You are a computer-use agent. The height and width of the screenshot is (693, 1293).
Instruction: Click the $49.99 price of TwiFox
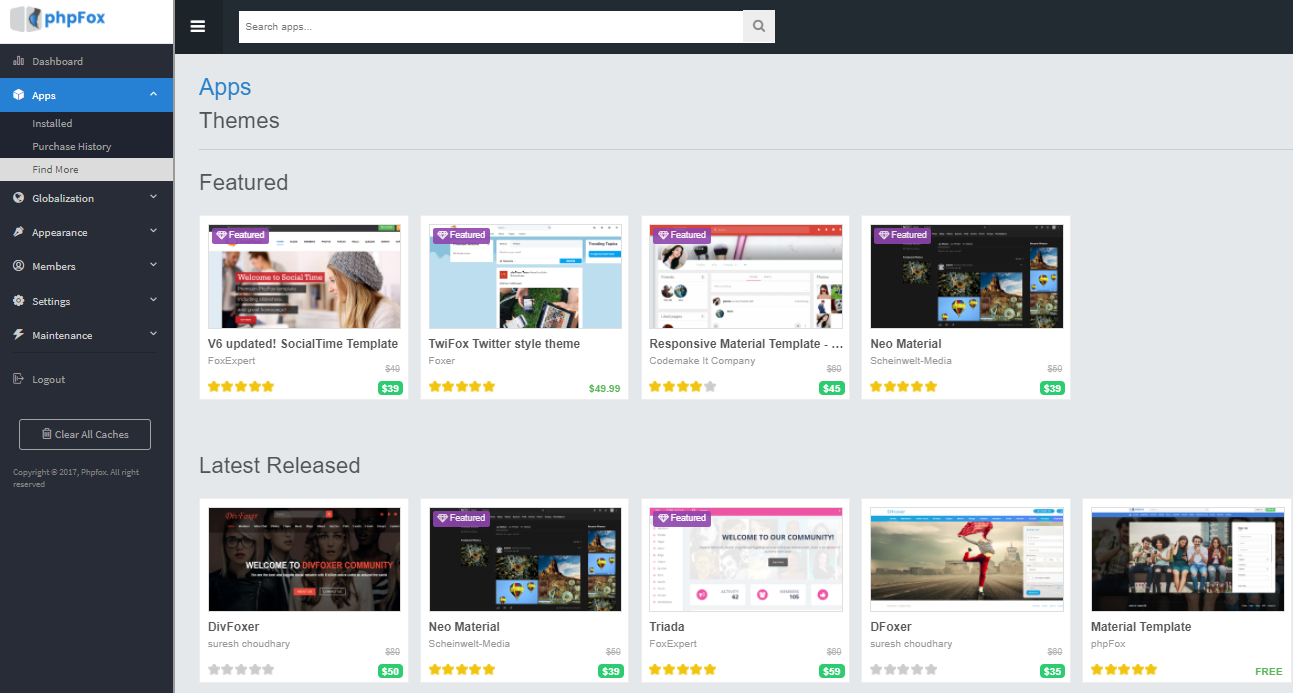(604, 388)
